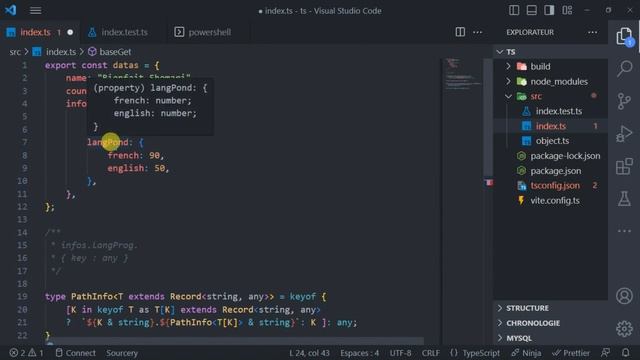This screenshot has width=640, height=360.
Task: Click langPond property on line 7
Action: [x=107, y=142]
